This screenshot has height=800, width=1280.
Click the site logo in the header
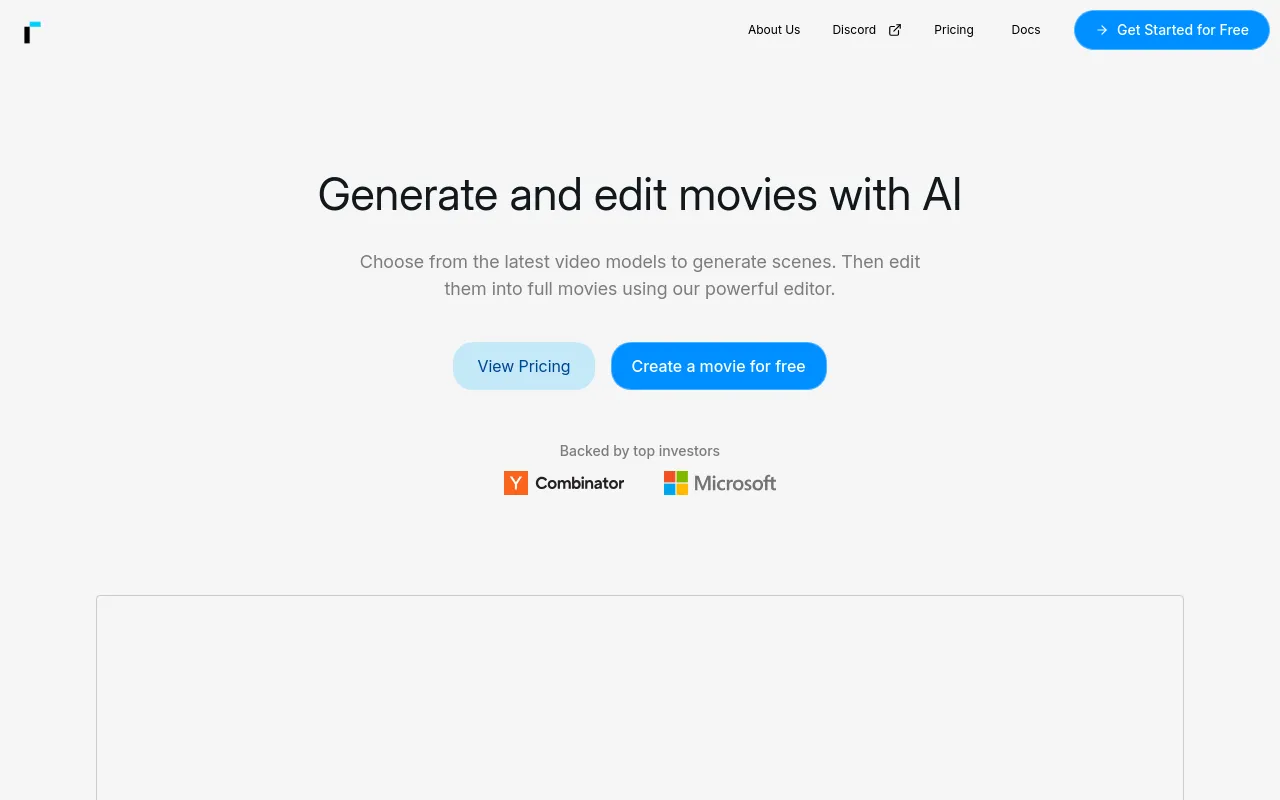pos(32,32)
